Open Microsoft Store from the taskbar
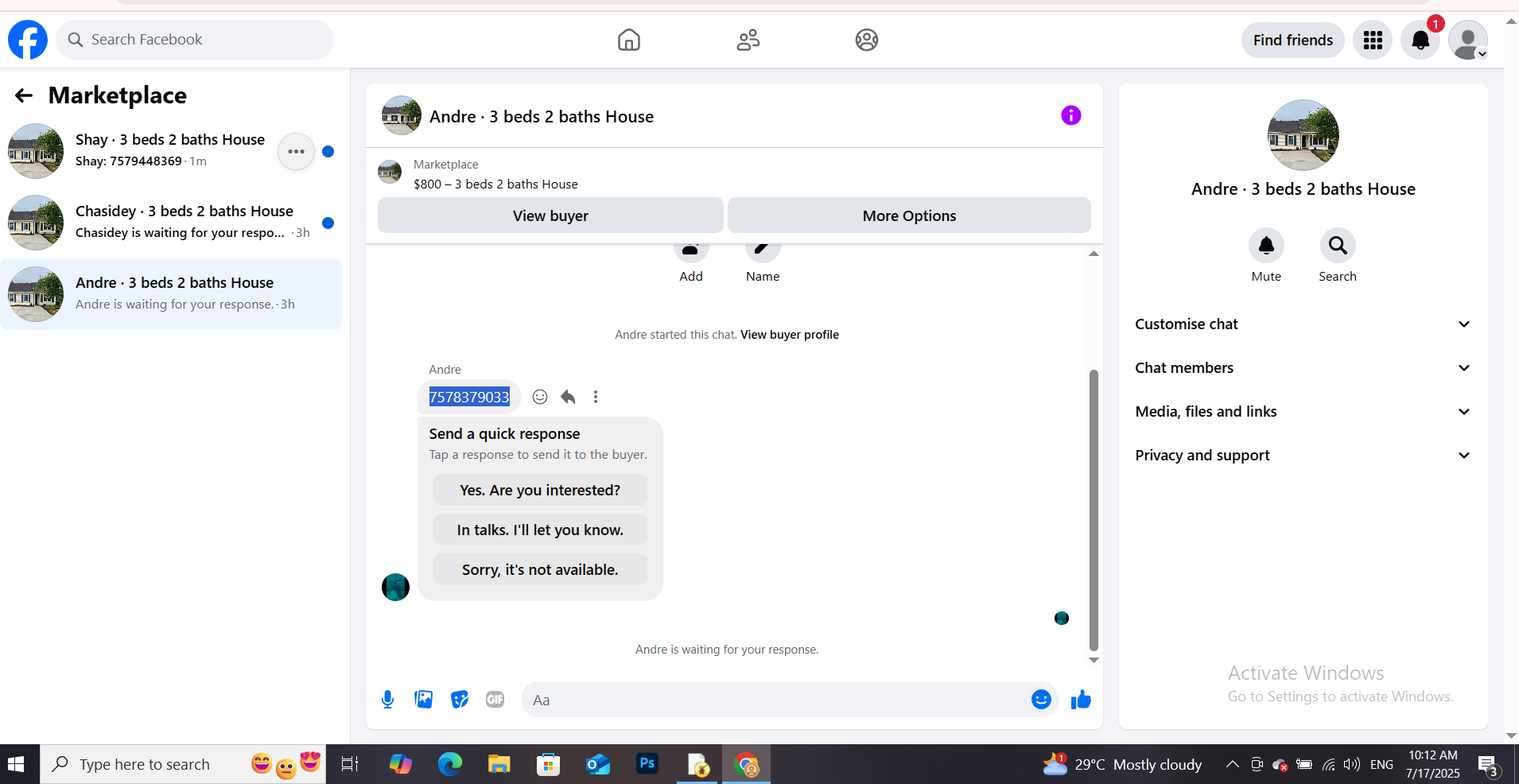Image resolution: width=1519 pixels, height=784 pixels. pyautogui.click(x=548, y=764)
